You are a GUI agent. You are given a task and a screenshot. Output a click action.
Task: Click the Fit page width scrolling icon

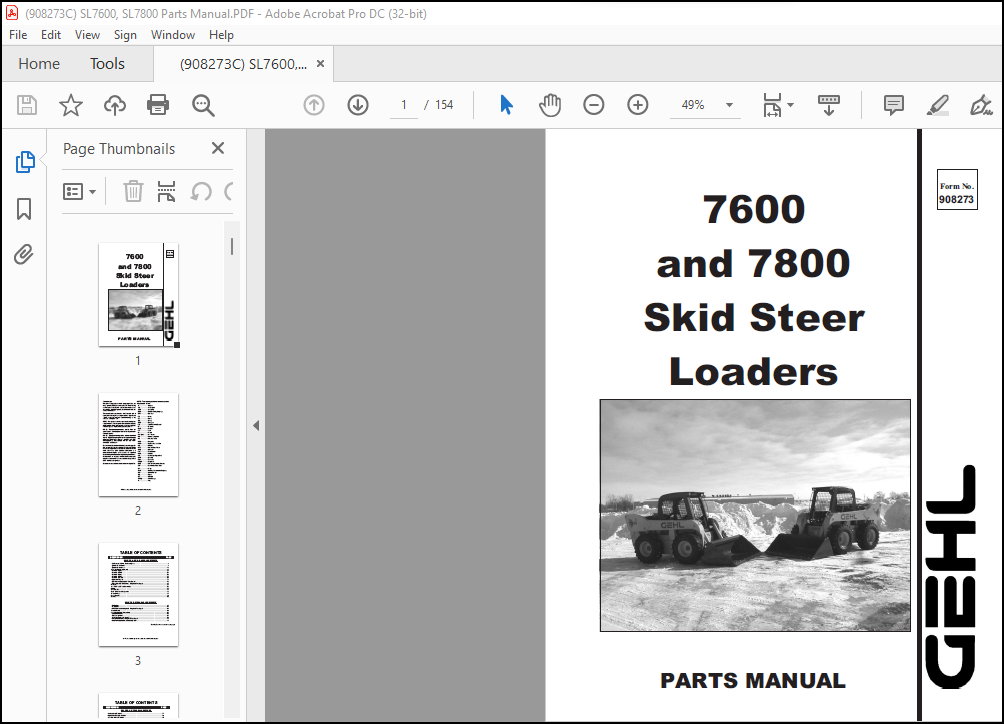coord(772,105)
